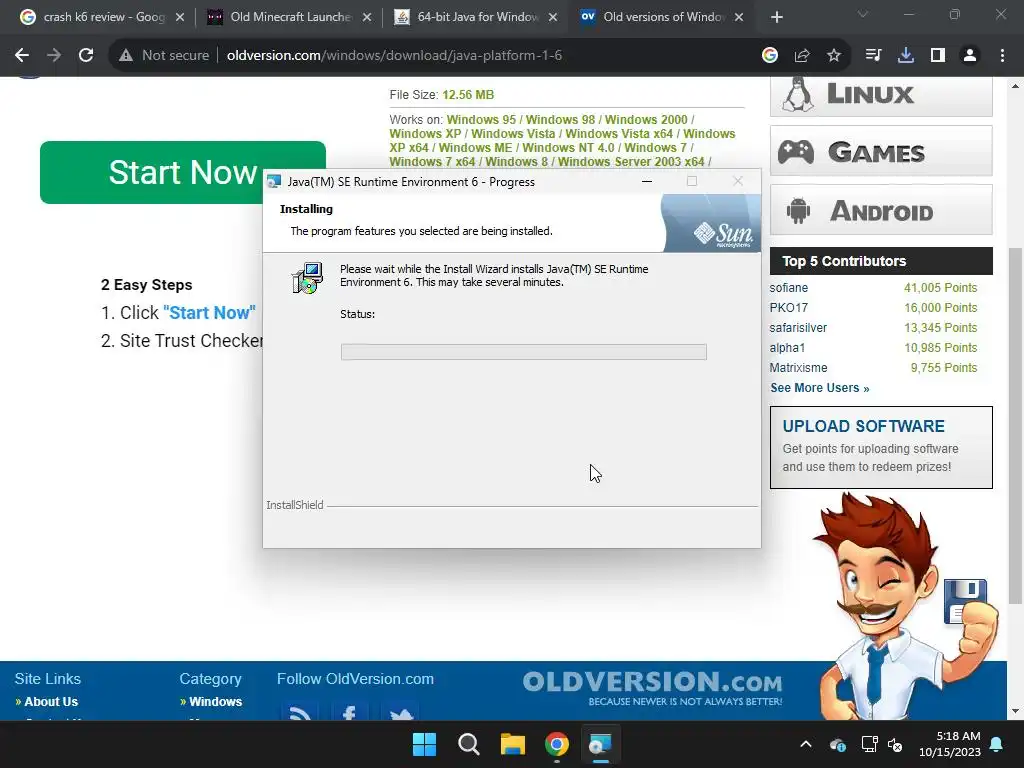Click the mascot holding a floppy disk
Image resolution: width=1024 pixels, height=768 pixels.
[x=904, y=604]
